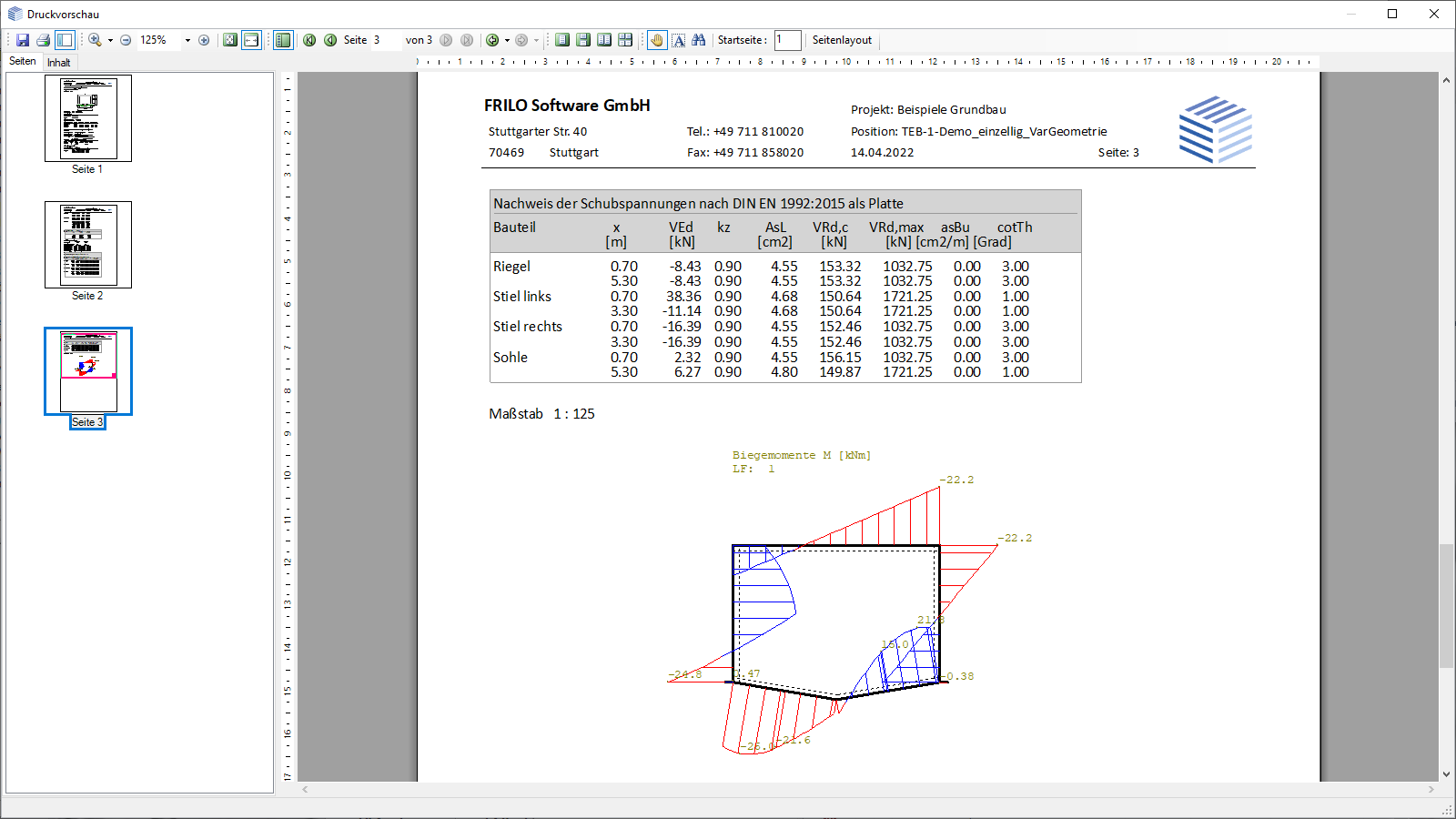Toggle the hand pan tool
This screenshot has width=1456, height=819.
pyautogui.click(x=657, y=40)
